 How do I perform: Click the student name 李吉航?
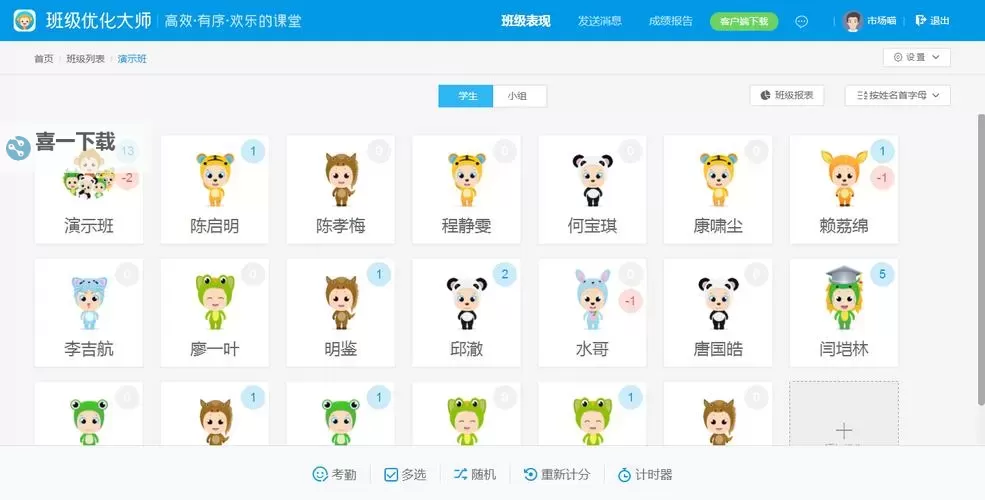click(89, 349)
